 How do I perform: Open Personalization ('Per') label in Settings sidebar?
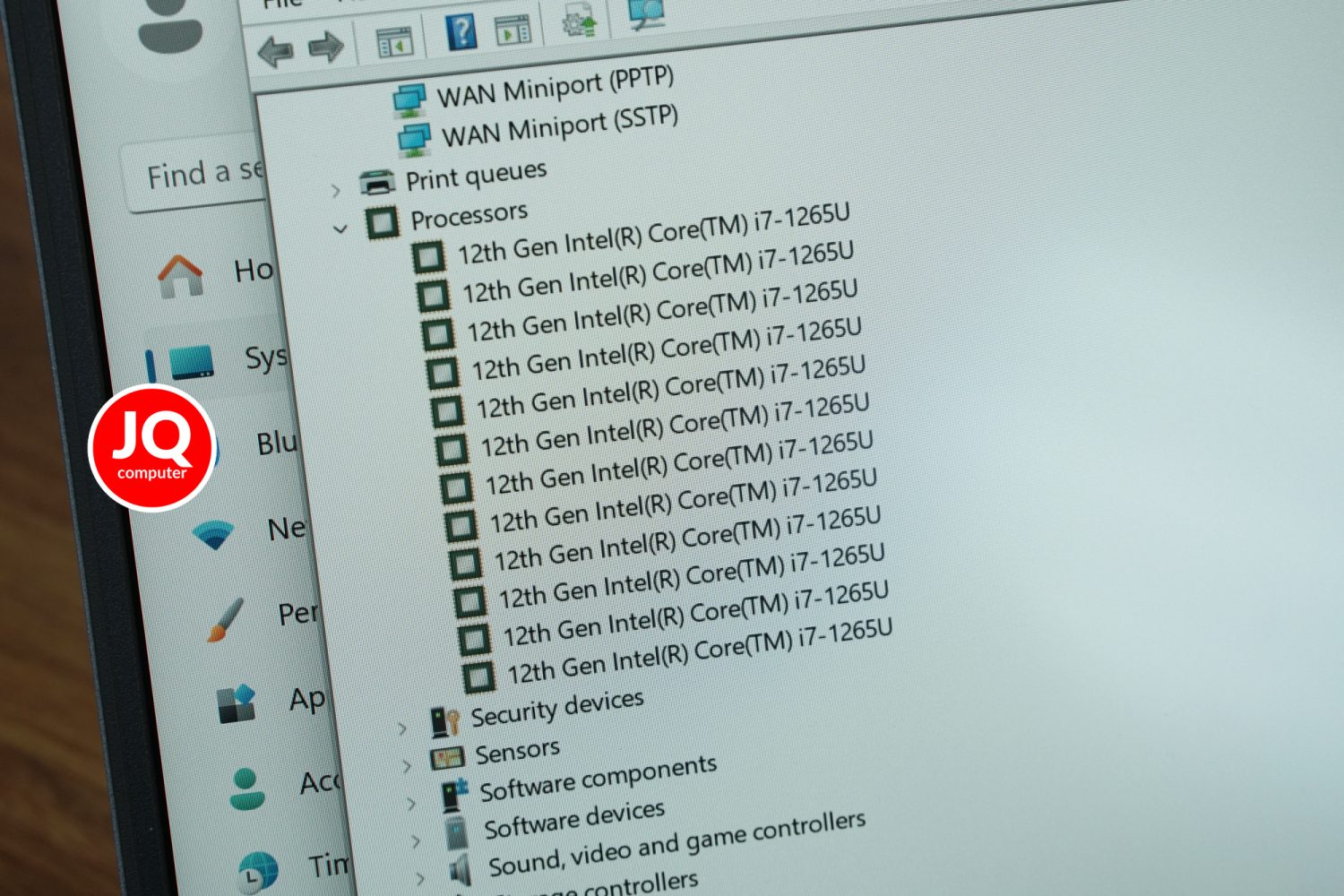(x=297, y=613)
